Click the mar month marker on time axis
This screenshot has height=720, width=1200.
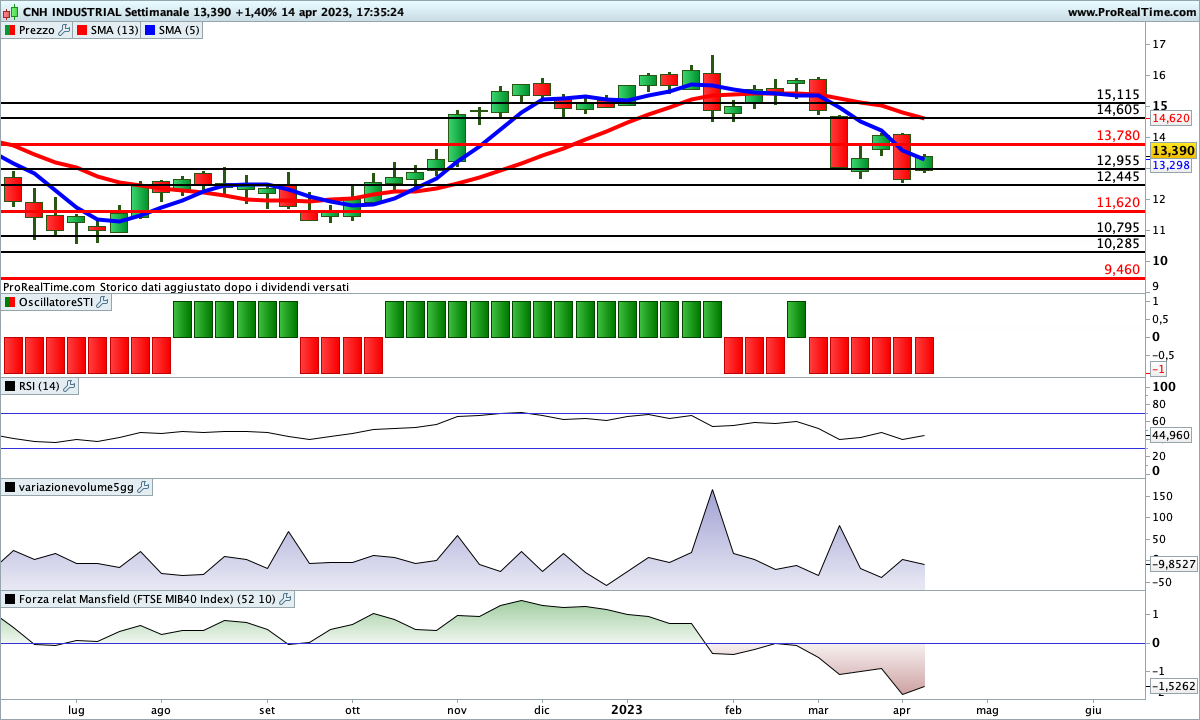[817, 710]
